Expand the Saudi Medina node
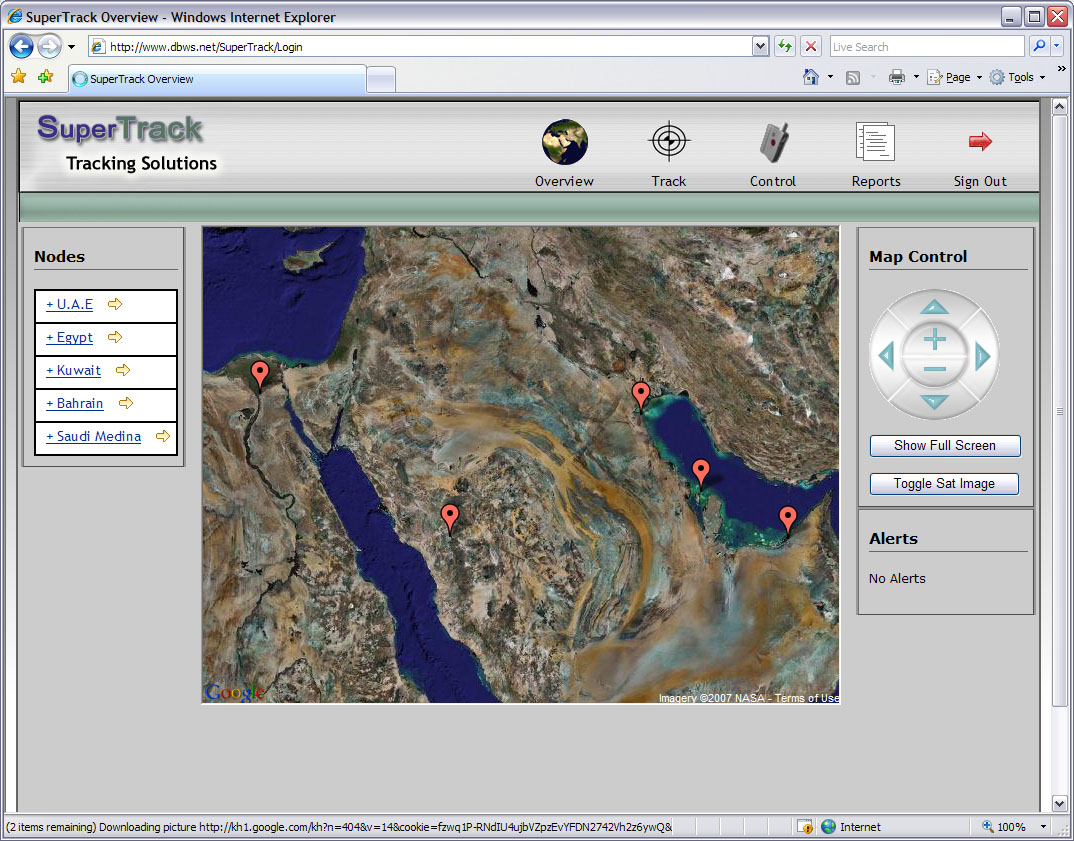Screen dimensions: 1074x841 93,436
